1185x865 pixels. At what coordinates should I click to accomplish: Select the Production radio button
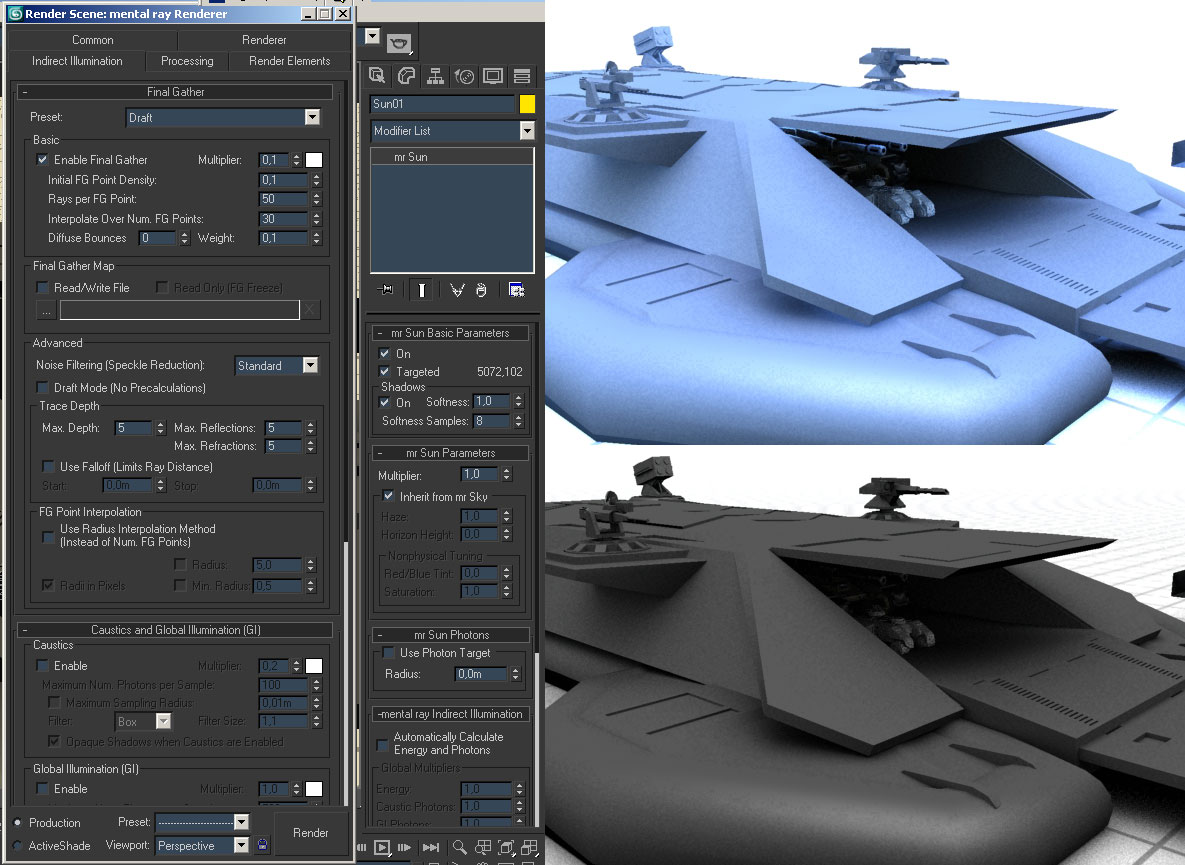pos(17,823)
